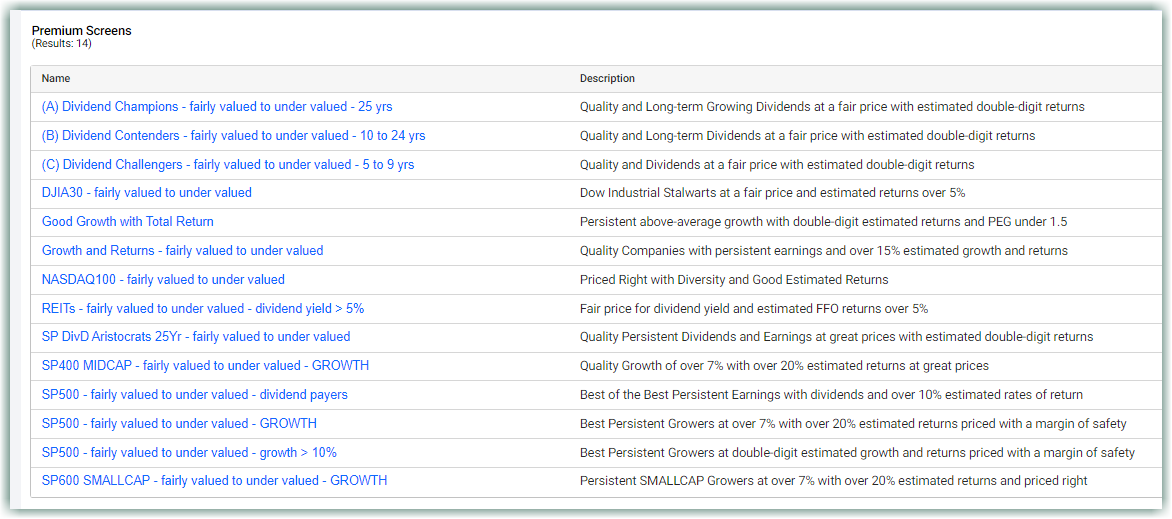The height and width of the screenshot is (519, 1172).
Task: Select description "Quality and Long-term Dividends at a fair price"
Action: click(807, 135)
